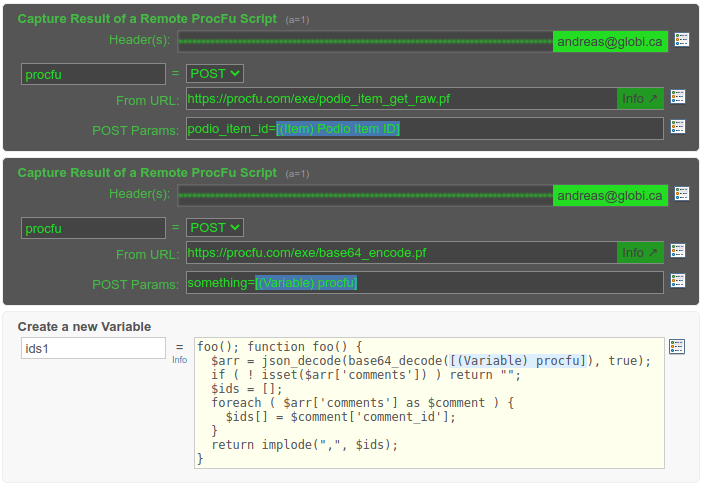Expand the POST method dropdown in the second script block

pos(215,227)
